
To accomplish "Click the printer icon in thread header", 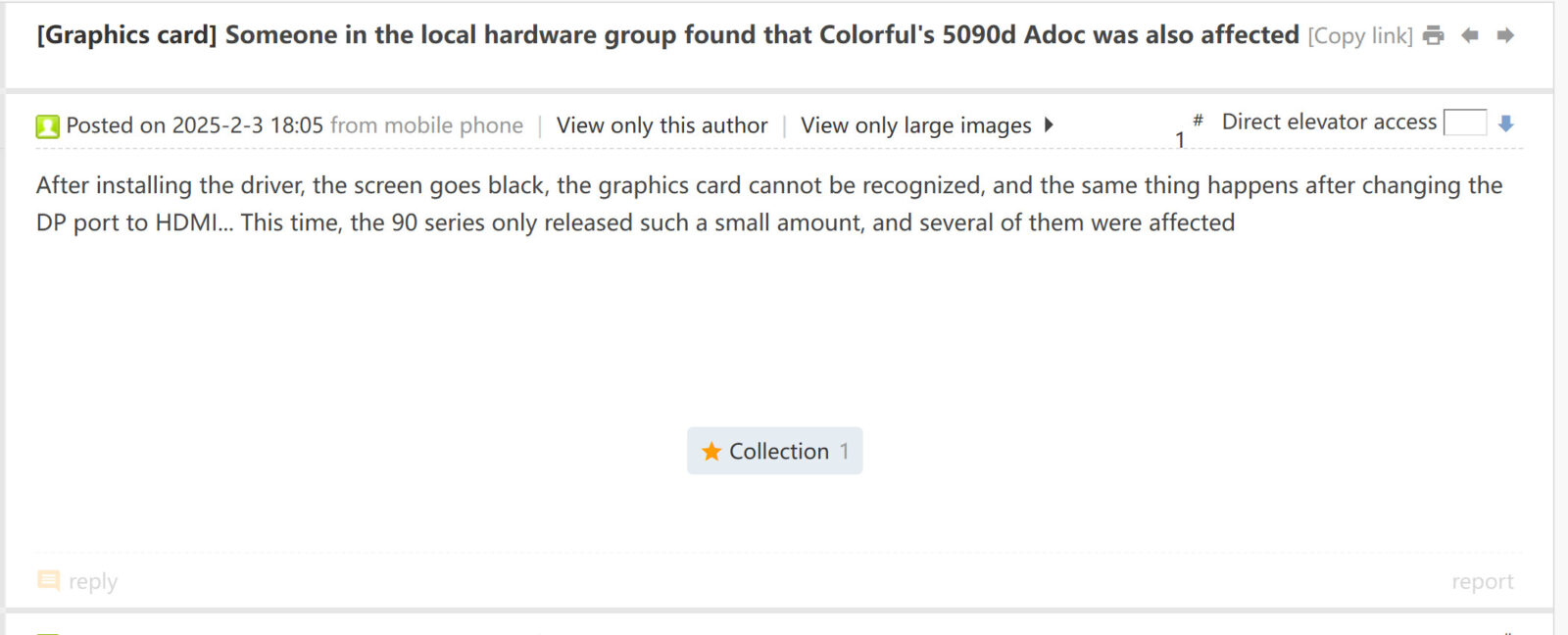I will click(x=1433, y=36).
